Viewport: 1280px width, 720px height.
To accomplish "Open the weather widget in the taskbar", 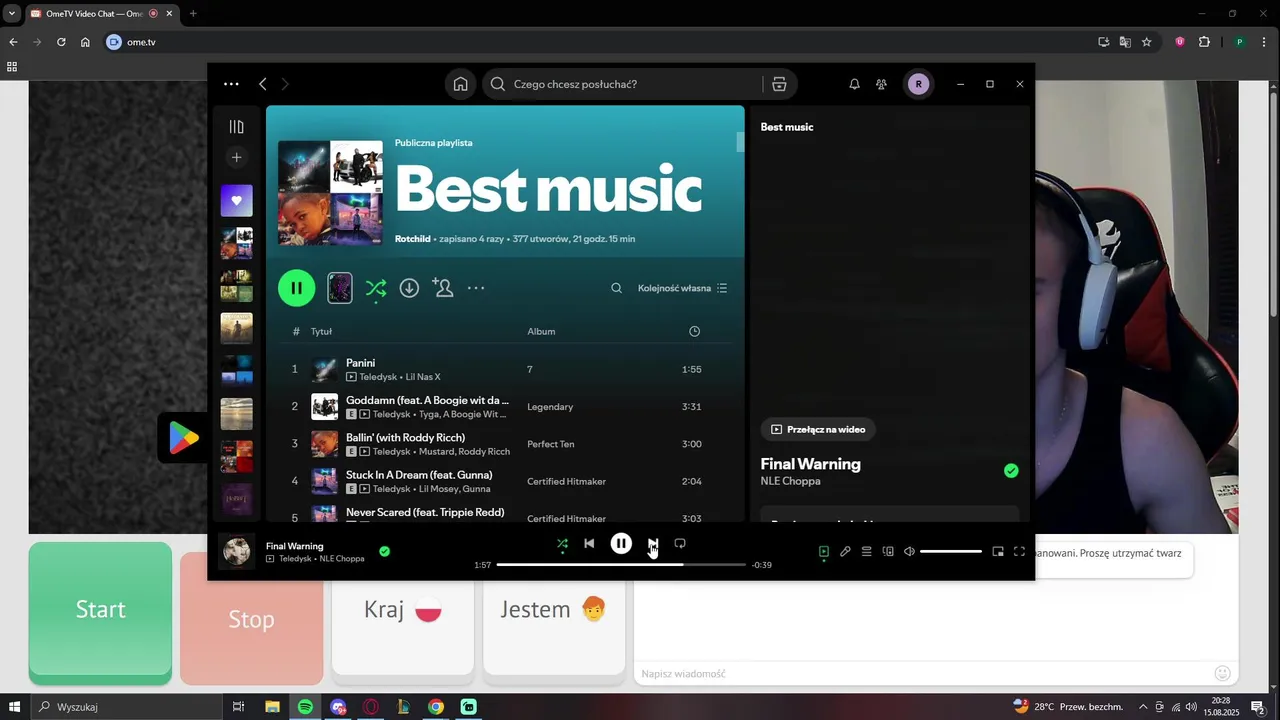I will pos(1068,707).
